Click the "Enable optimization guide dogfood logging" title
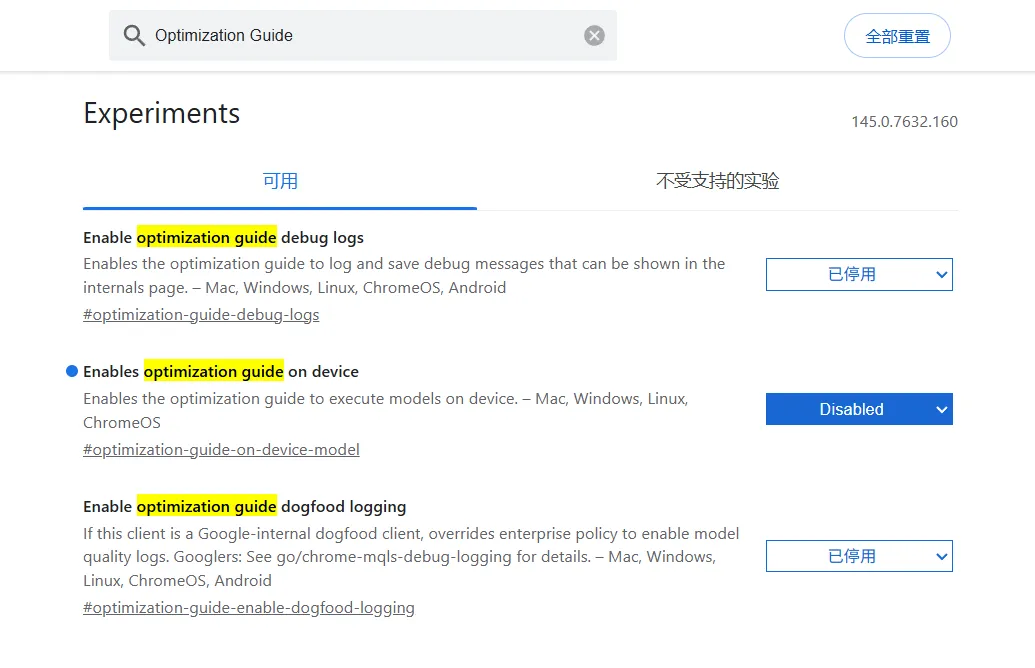 tap(244, 506)
